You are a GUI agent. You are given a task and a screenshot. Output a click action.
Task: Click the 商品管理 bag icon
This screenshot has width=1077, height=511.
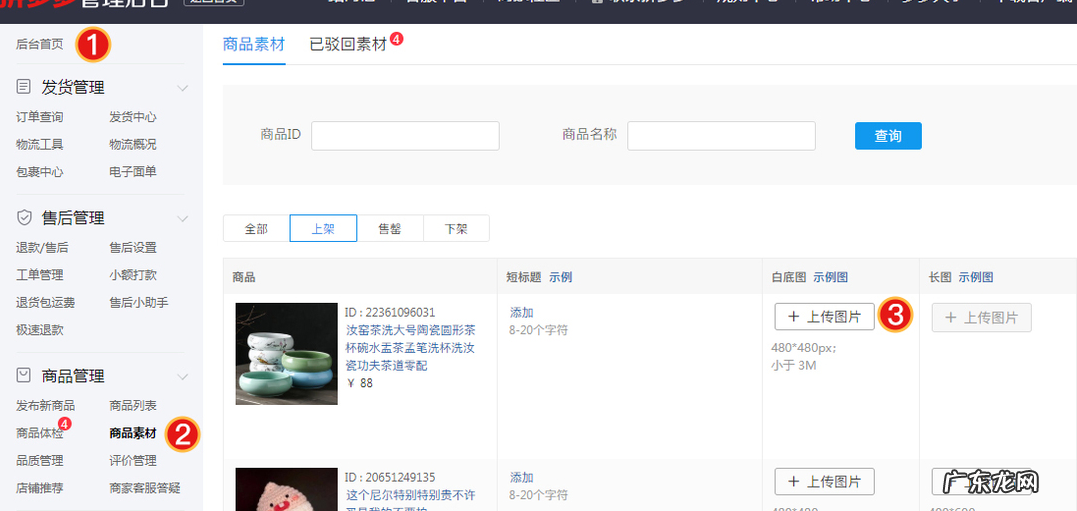tap(23, 375)
